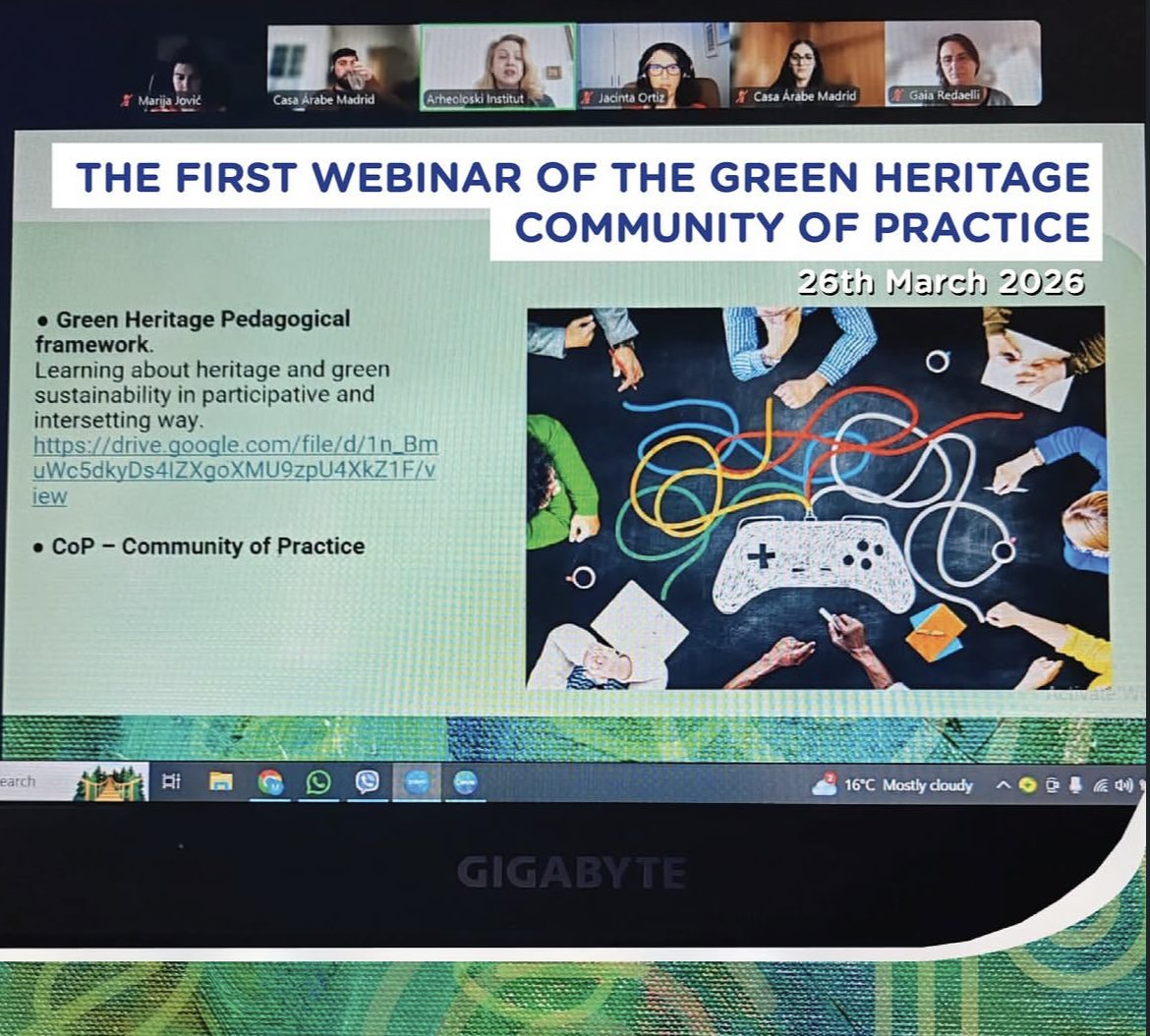Click the game controller chalkboard image
Image resolution: width=1150 pixels, height=1036 pixels.
pyautogui.click(x=818, y=497)
